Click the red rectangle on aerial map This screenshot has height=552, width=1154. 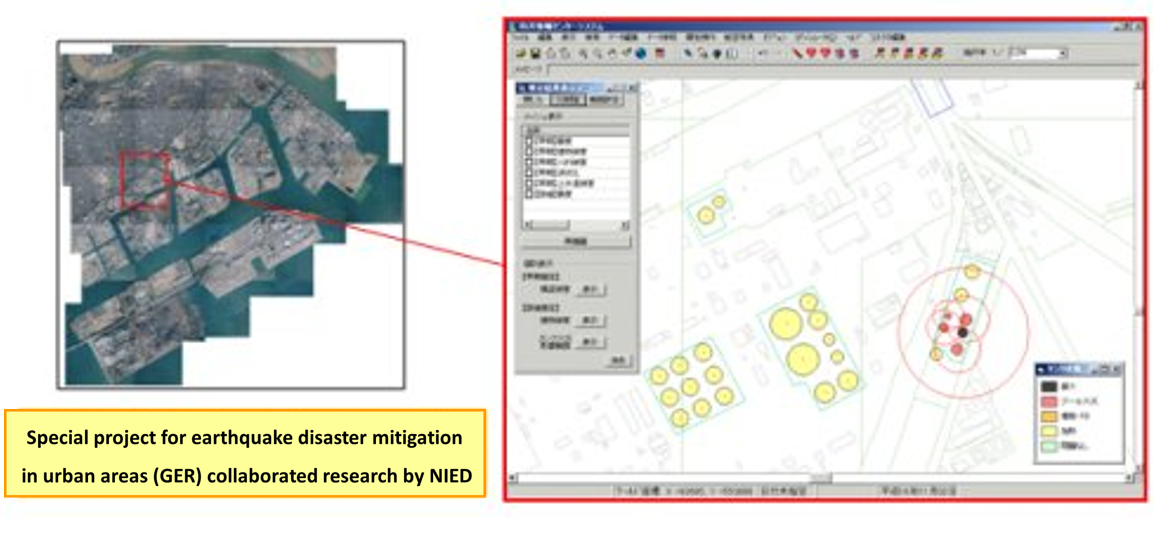coord(146,180)
